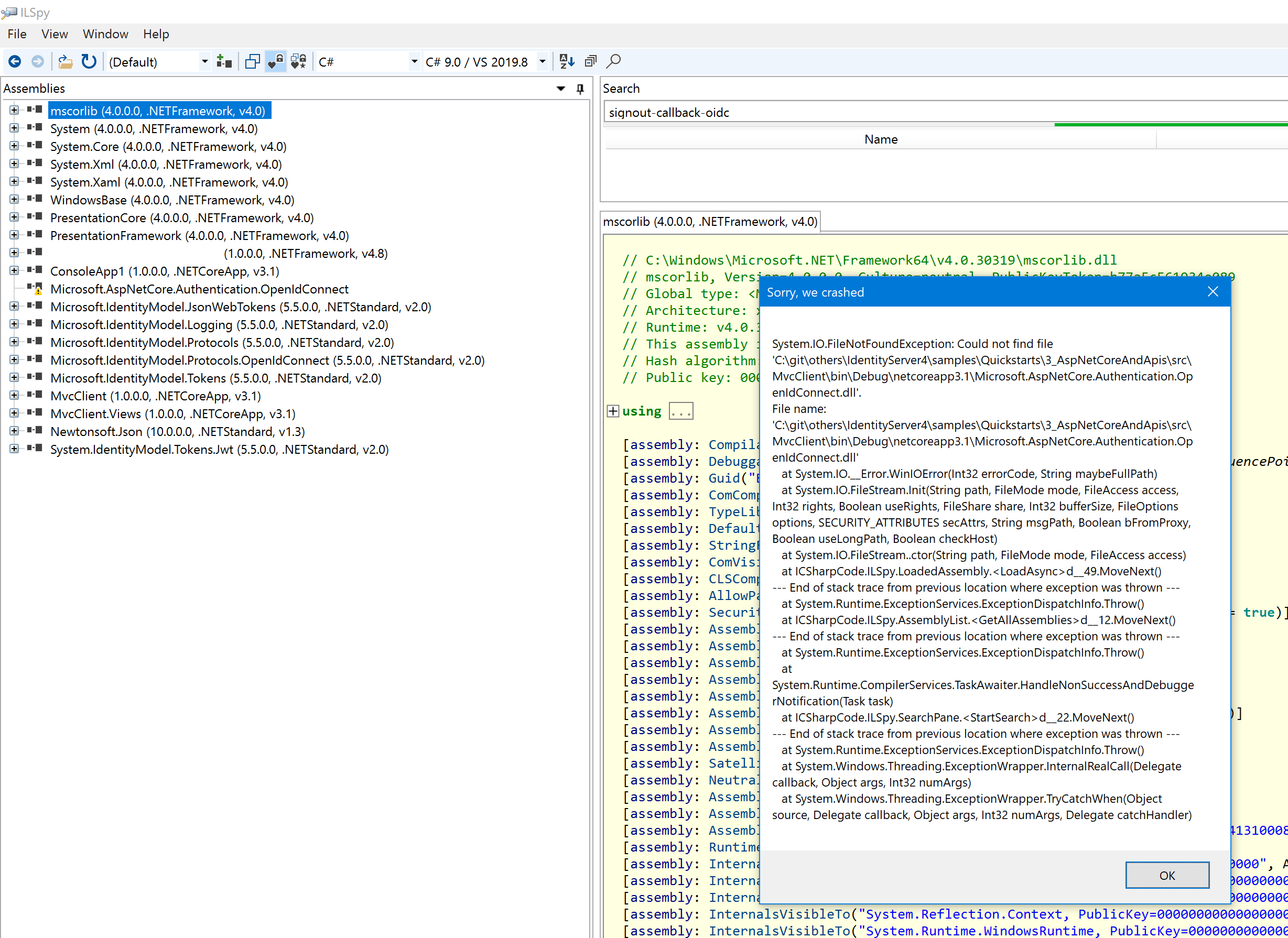
Task: Pin the Assemblies panel with the pin icon
Action: click(x=579, y=89)
